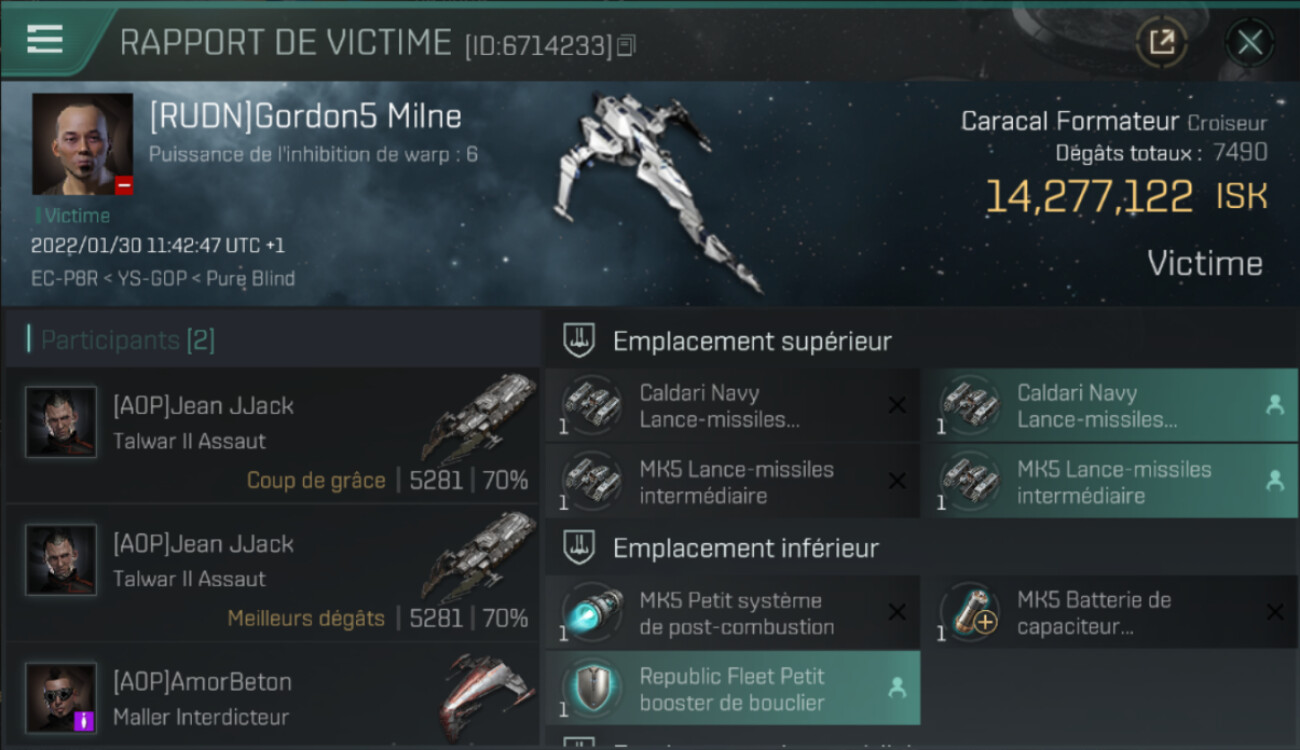This screenshot has width=1300, height=750.
Task: Click the dropped MK5 Lance-missiles intermédiaire
Action: tap(1110, 482)
